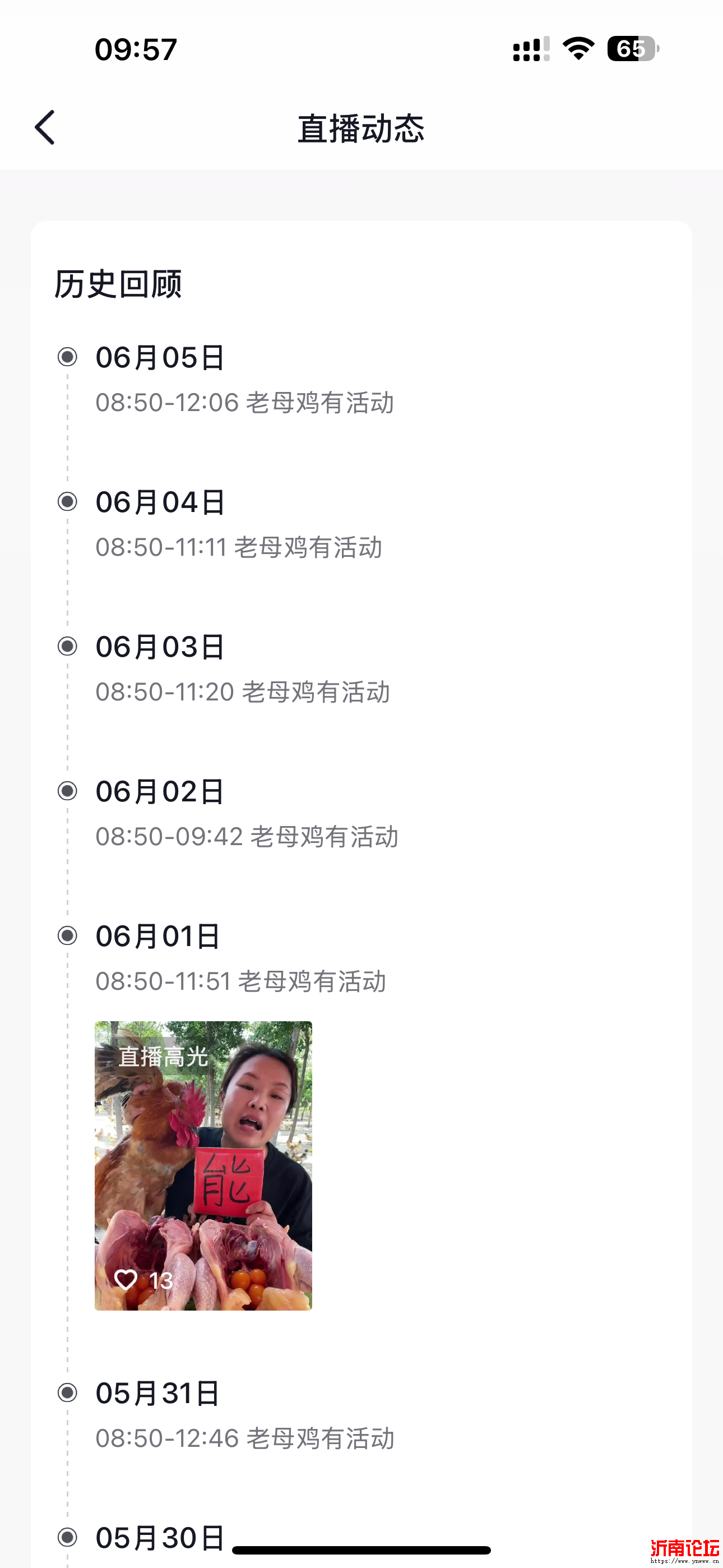Tap the heart like icon on thumbnail
Viewport: 723px width, 1568px height.
pos(126,1280)
